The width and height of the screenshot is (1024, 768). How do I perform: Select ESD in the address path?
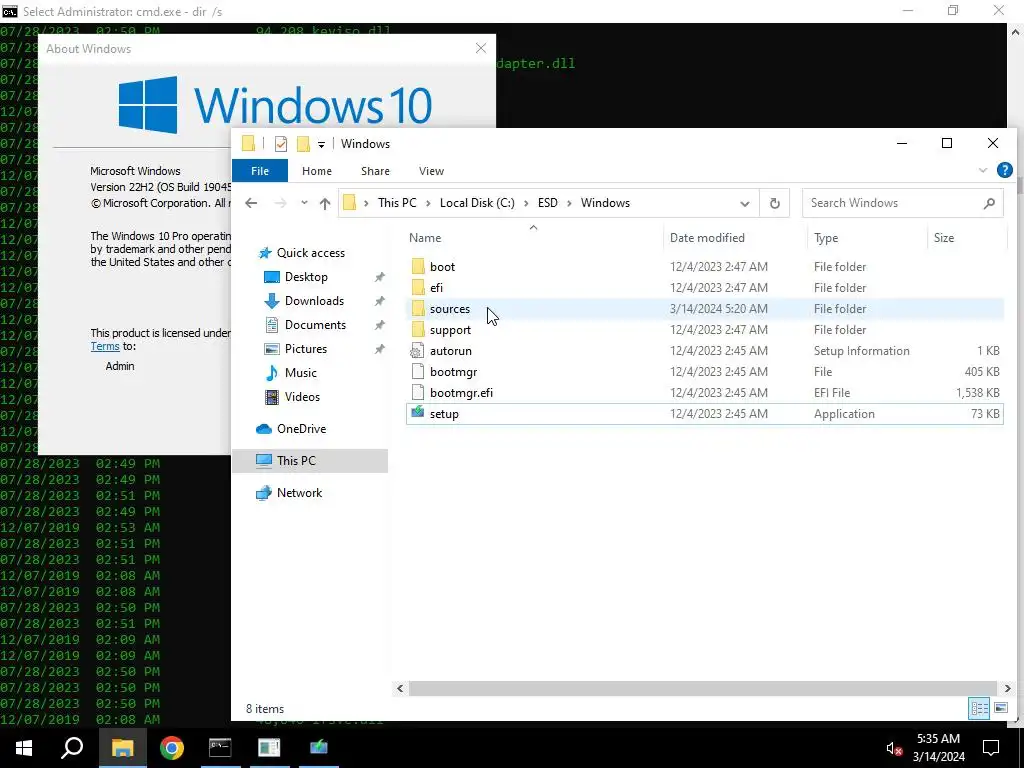(x=548, y=203)
